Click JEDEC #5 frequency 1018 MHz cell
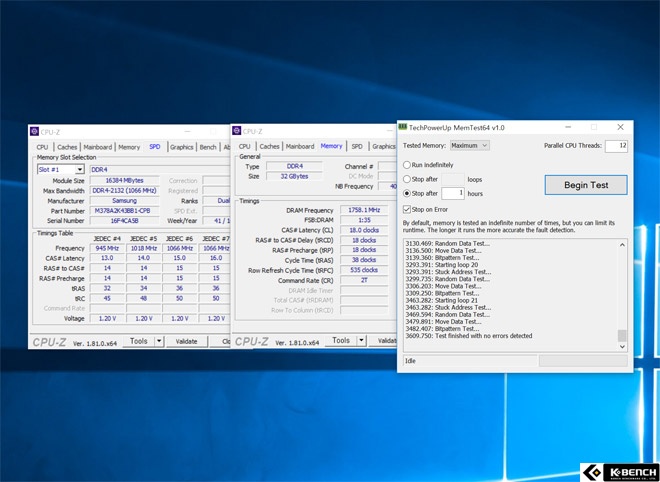The width and height of the screenshot is (660, 482). 144,248
